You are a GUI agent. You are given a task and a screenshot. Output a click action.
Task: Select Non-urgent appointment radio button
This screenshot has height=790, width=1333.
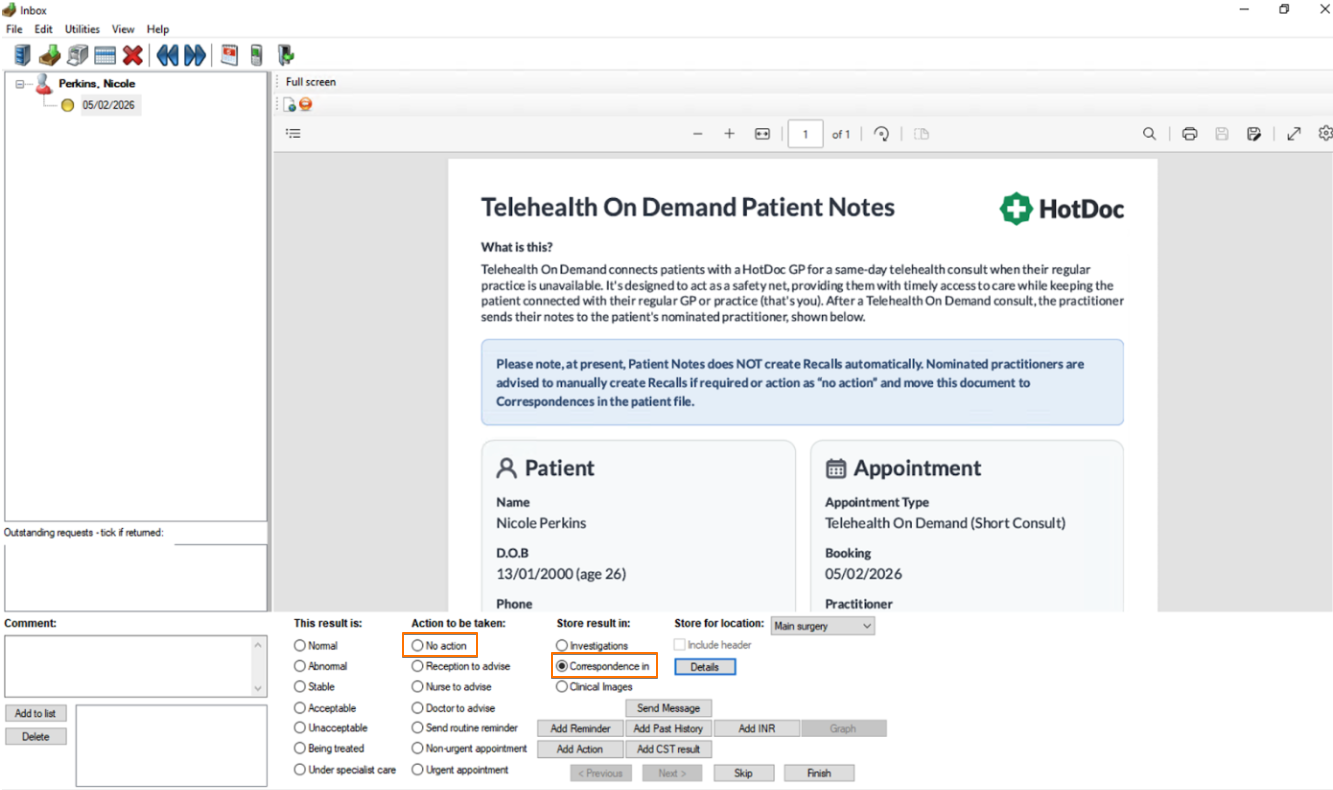[417, 748]
